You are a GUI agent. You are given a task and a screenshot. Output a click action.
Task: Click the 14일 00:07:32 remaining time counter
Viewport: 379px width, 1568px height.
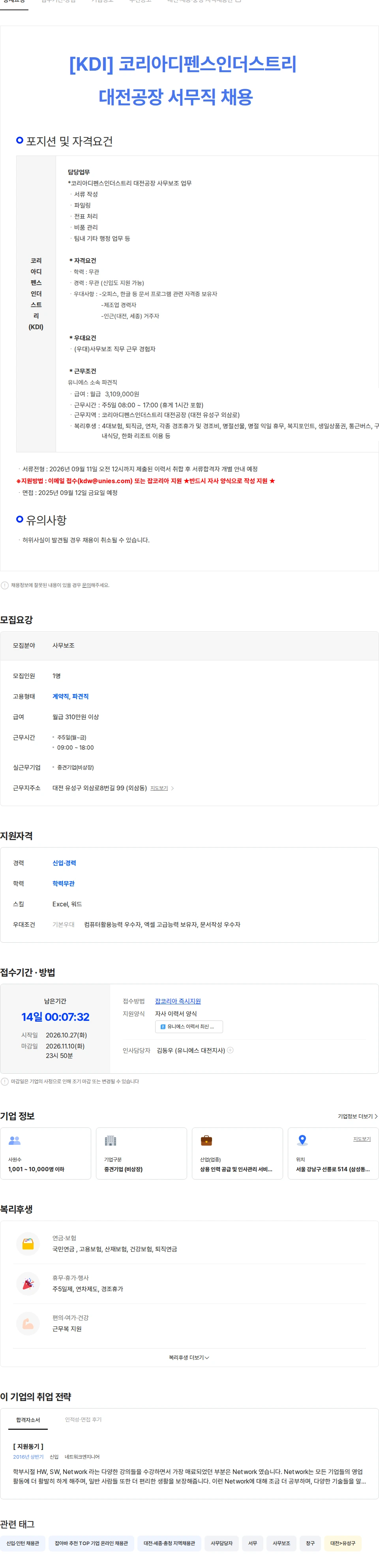[55, 1017]
